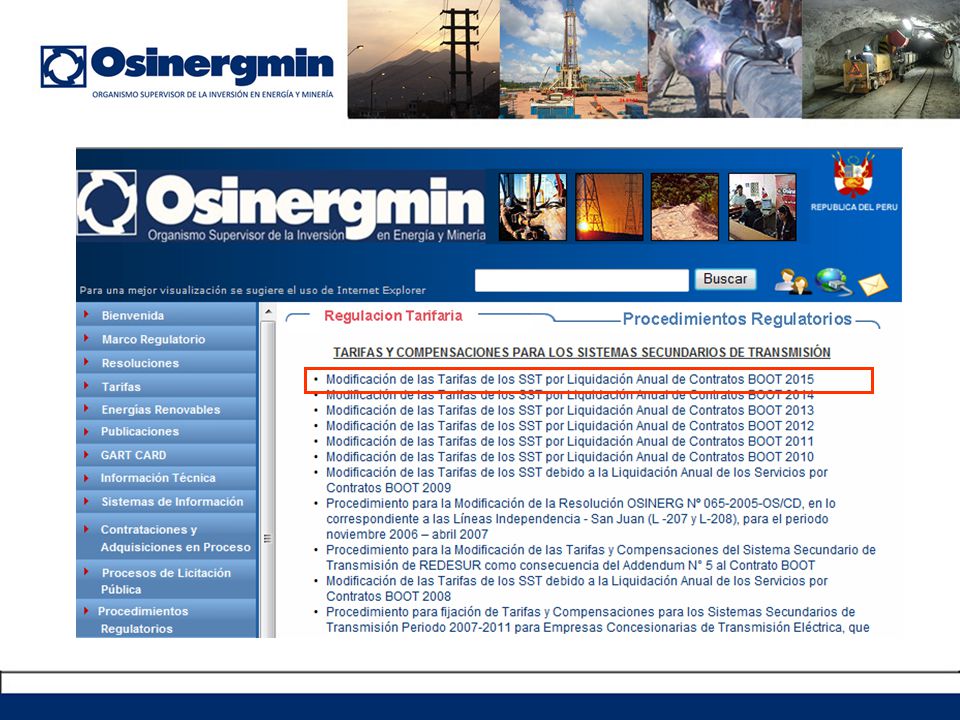Open Información Técnica section

point(158,478)
